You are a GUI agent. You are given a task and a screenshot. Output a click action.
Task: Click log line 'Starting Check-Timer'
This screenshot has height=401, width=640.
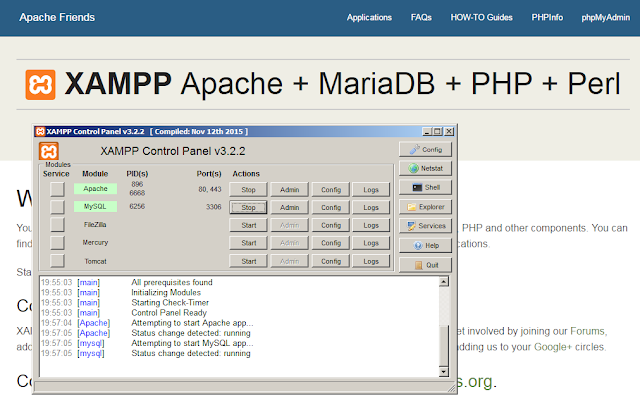[x=170, y=303]
